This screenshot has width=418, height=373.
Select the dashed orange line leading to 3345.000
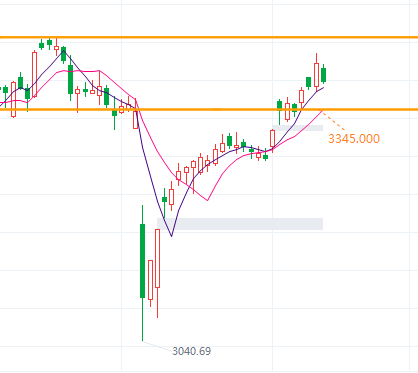click(x=334, y=121)
